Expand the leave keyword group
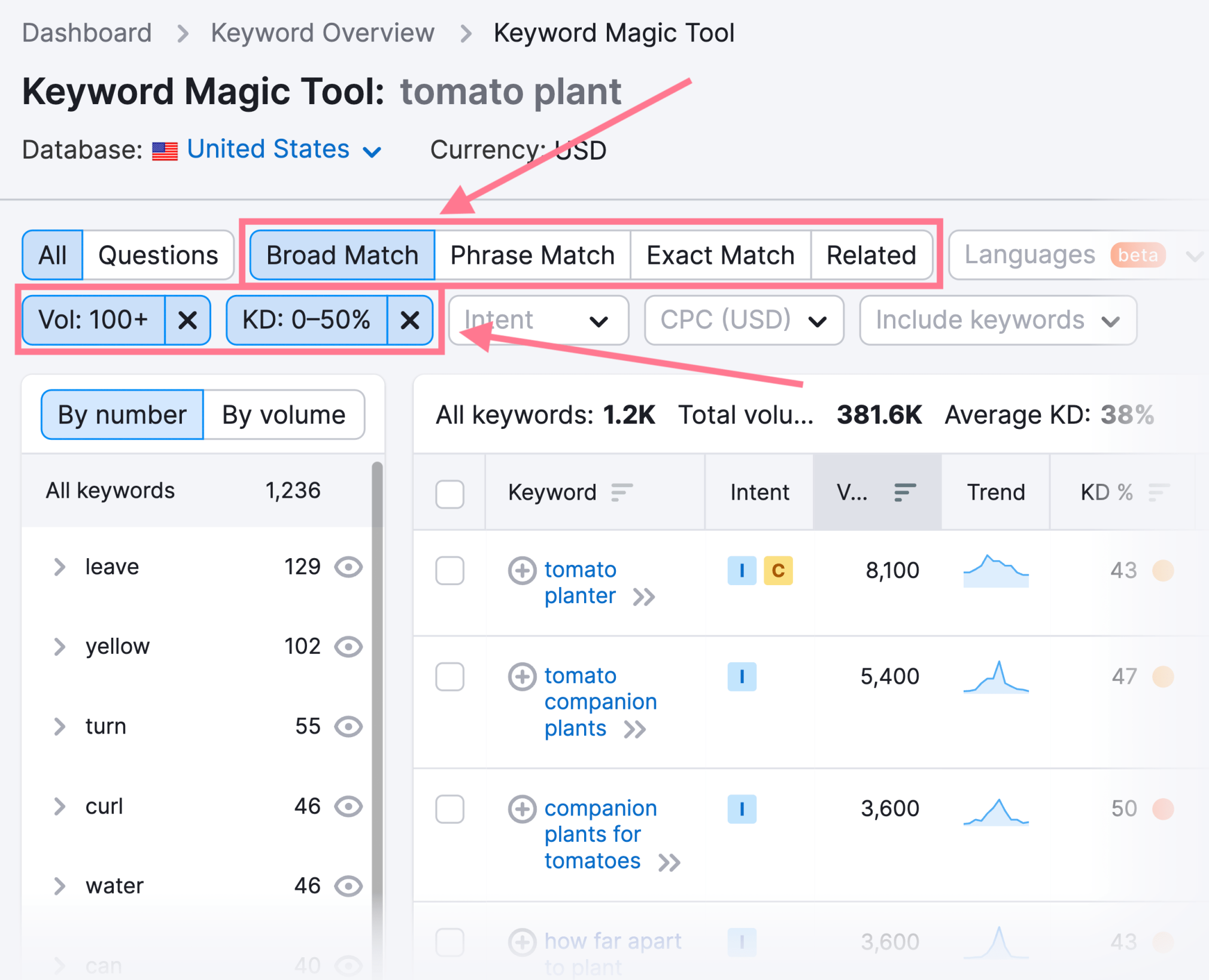This screenshot has width=1209, height=980. [59, 567]
